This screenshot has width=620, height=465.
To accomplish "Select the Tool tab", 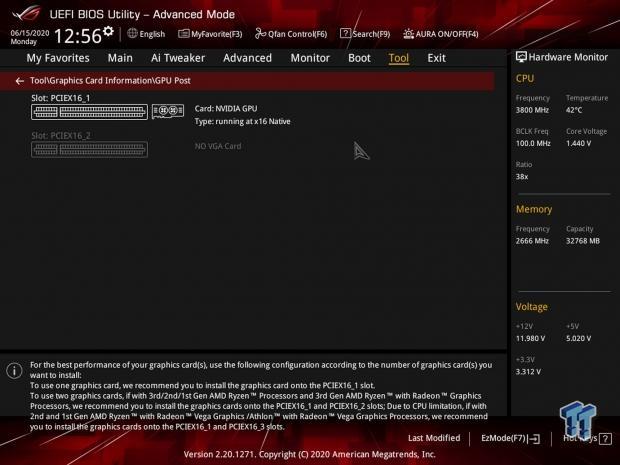I will point(399,58).
